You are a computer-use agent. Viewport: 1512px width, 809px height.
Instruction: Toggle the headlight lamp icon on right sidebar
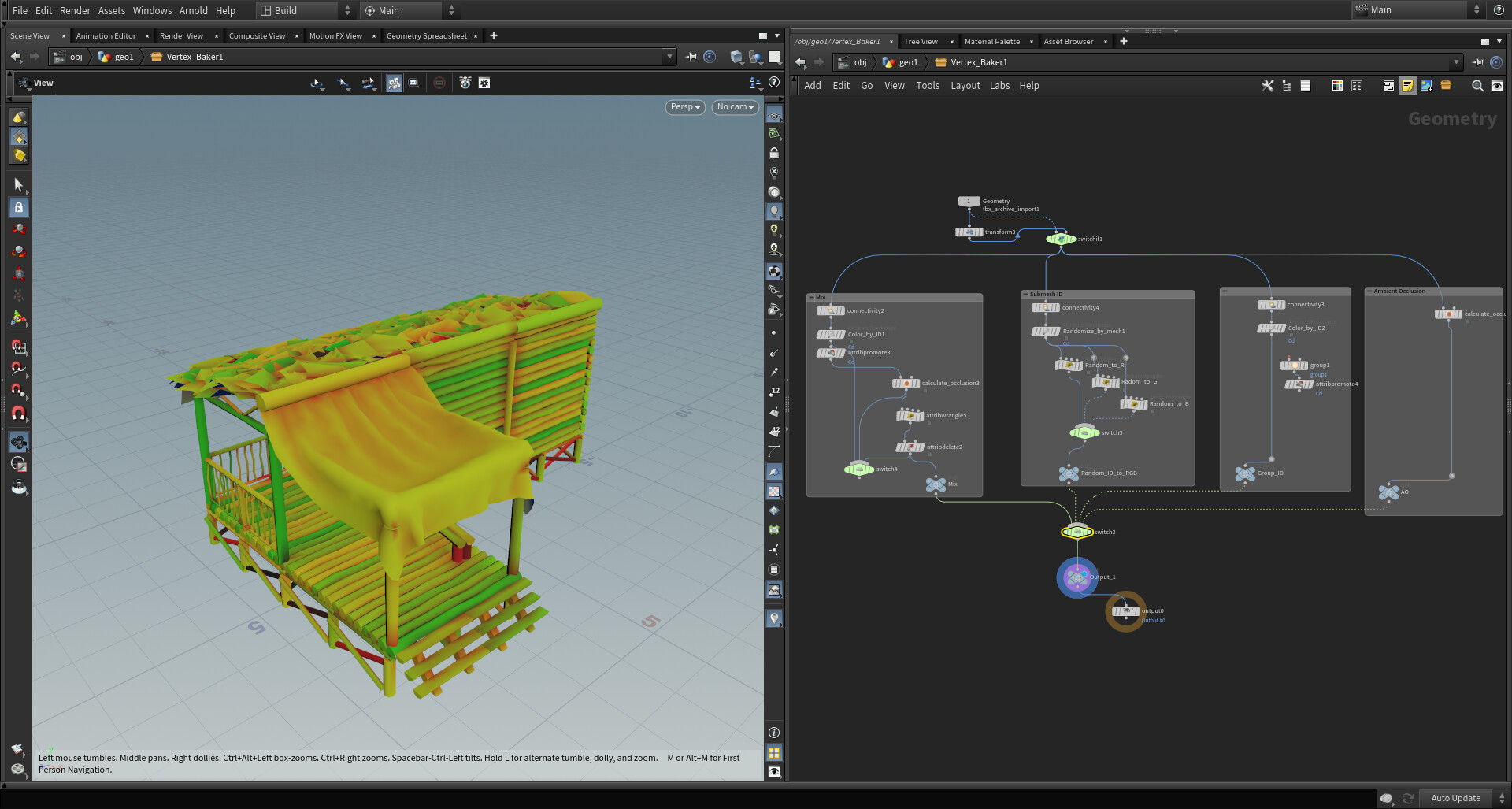774,211
